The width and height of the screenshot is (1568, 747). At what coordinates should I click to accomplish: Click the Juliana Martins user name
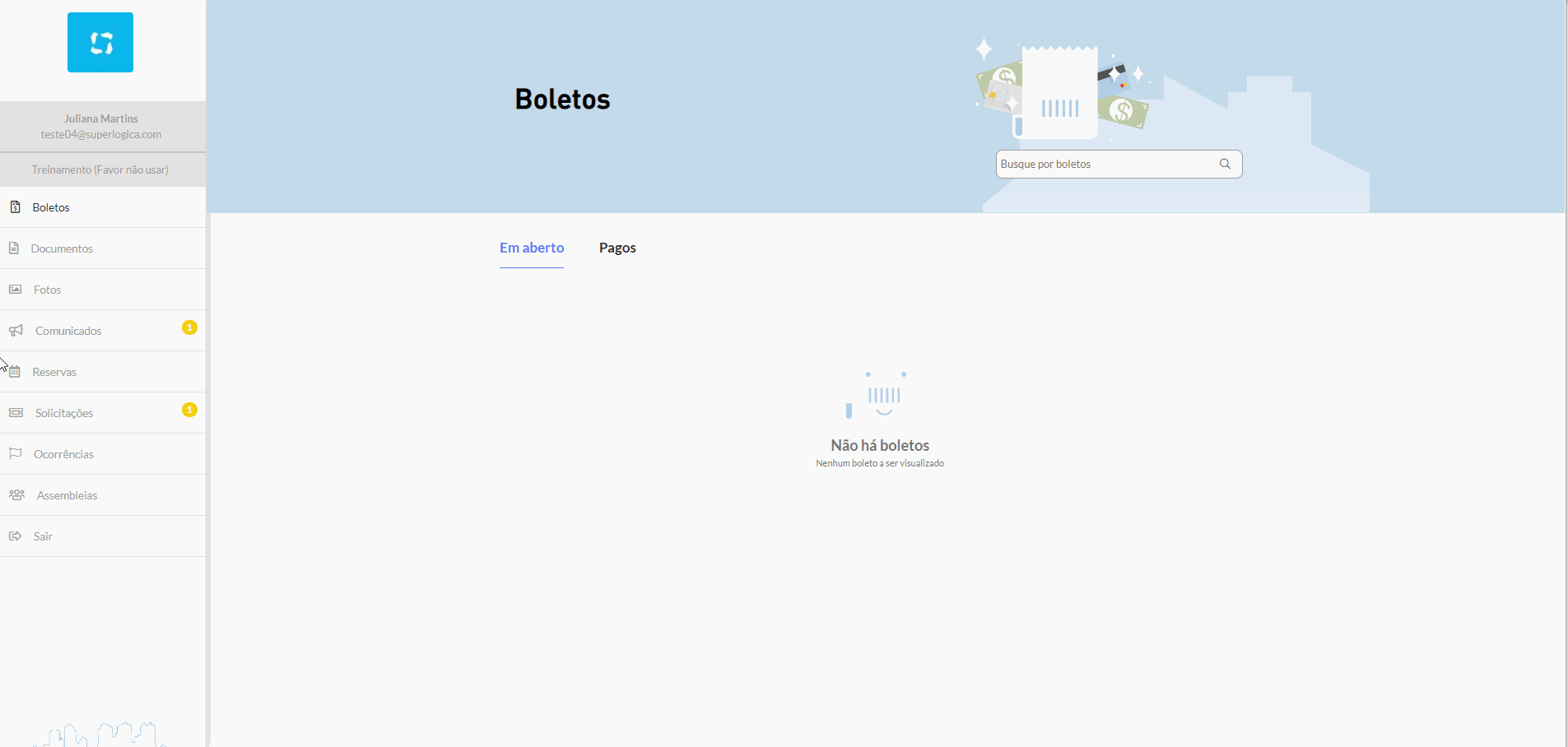pyautogui.click(x=101, y=118)
